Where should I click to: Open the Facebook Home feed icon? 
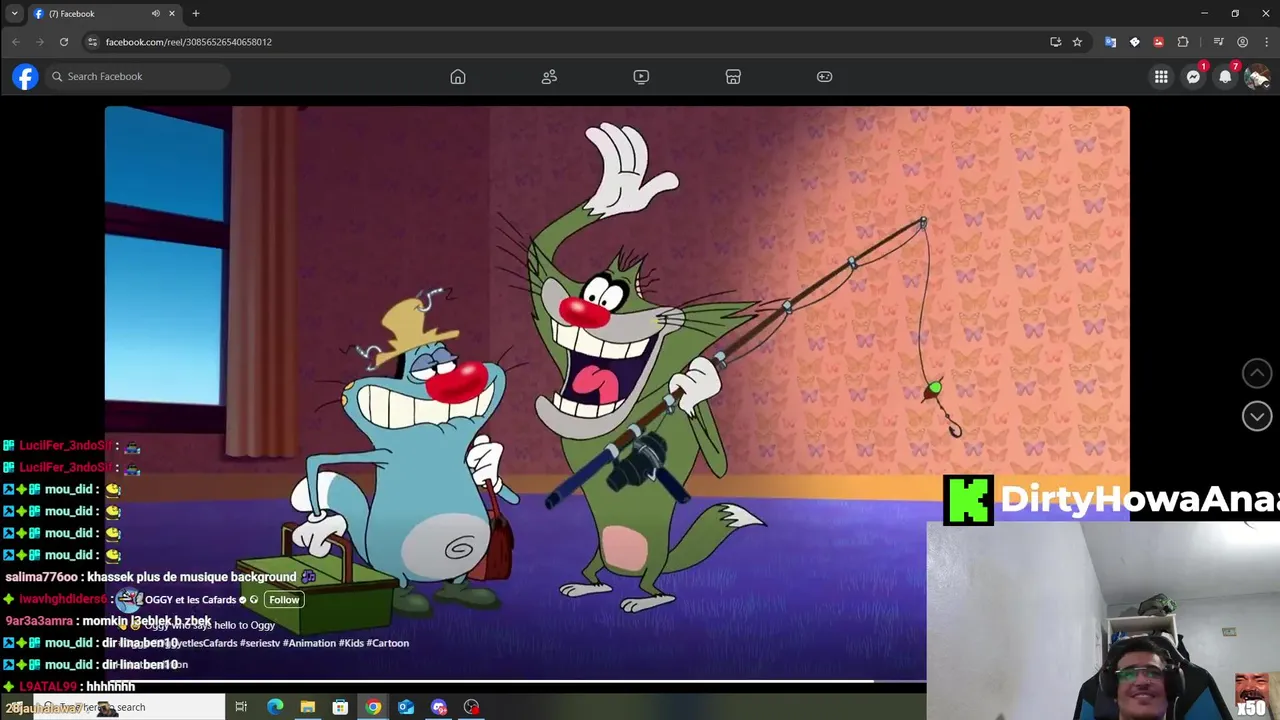(x=458, y=77)
